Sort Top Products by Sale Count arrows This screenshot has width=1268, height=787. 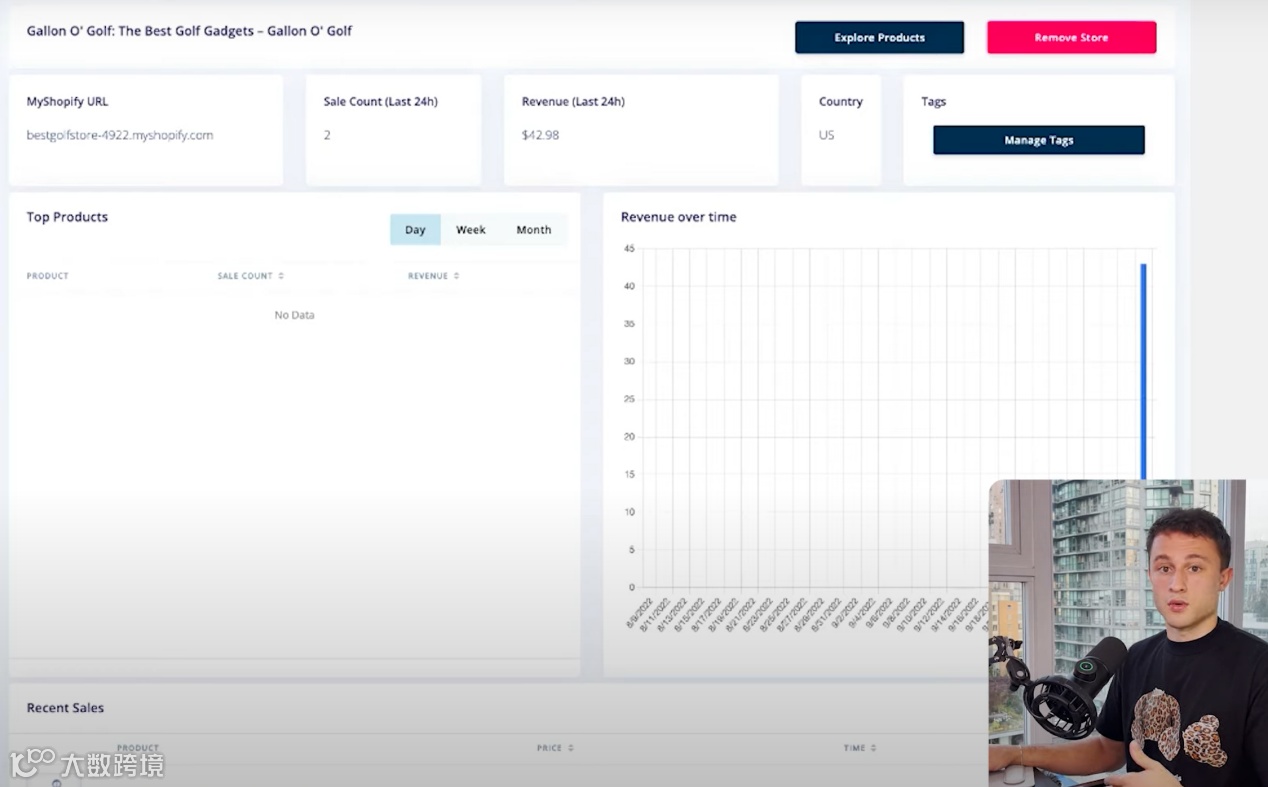point(281,276)
